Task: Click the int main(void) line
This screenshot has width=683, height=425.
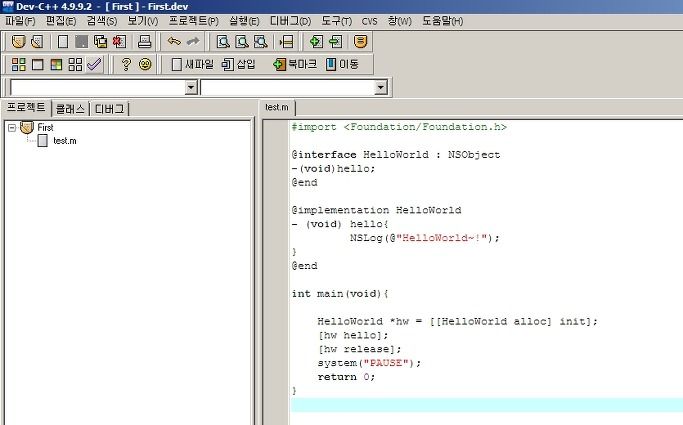Action: pyautogui.click(x=340, y=293)
